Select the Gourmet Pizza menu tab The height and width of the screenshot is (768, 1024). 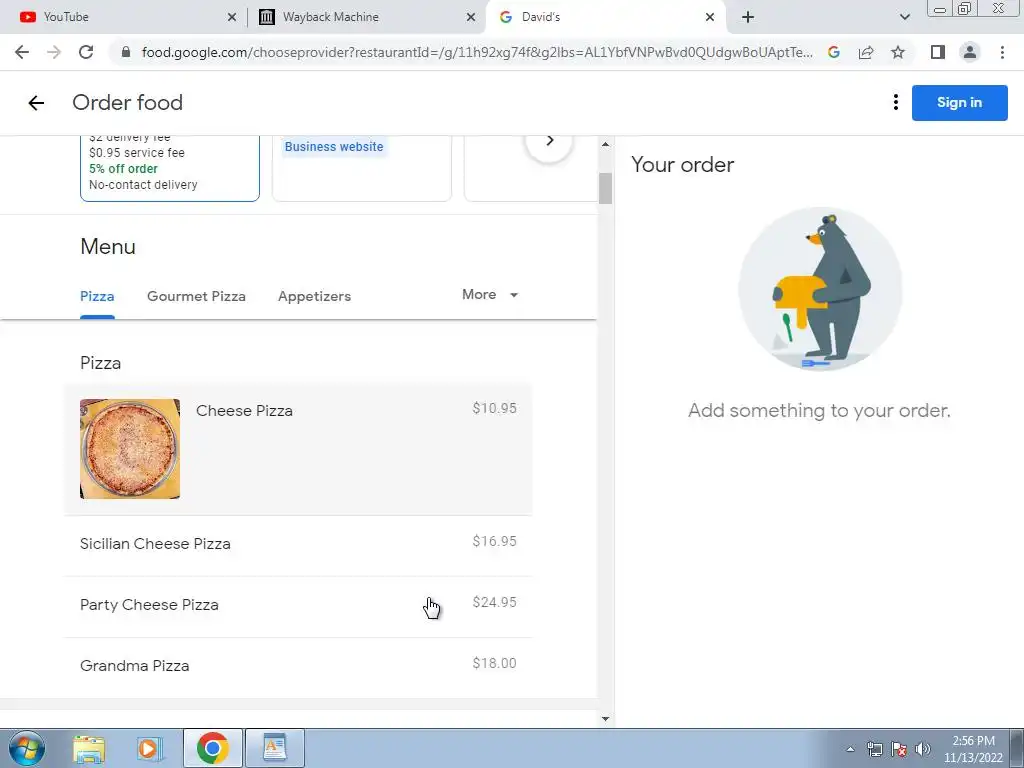tap(196, 296)
